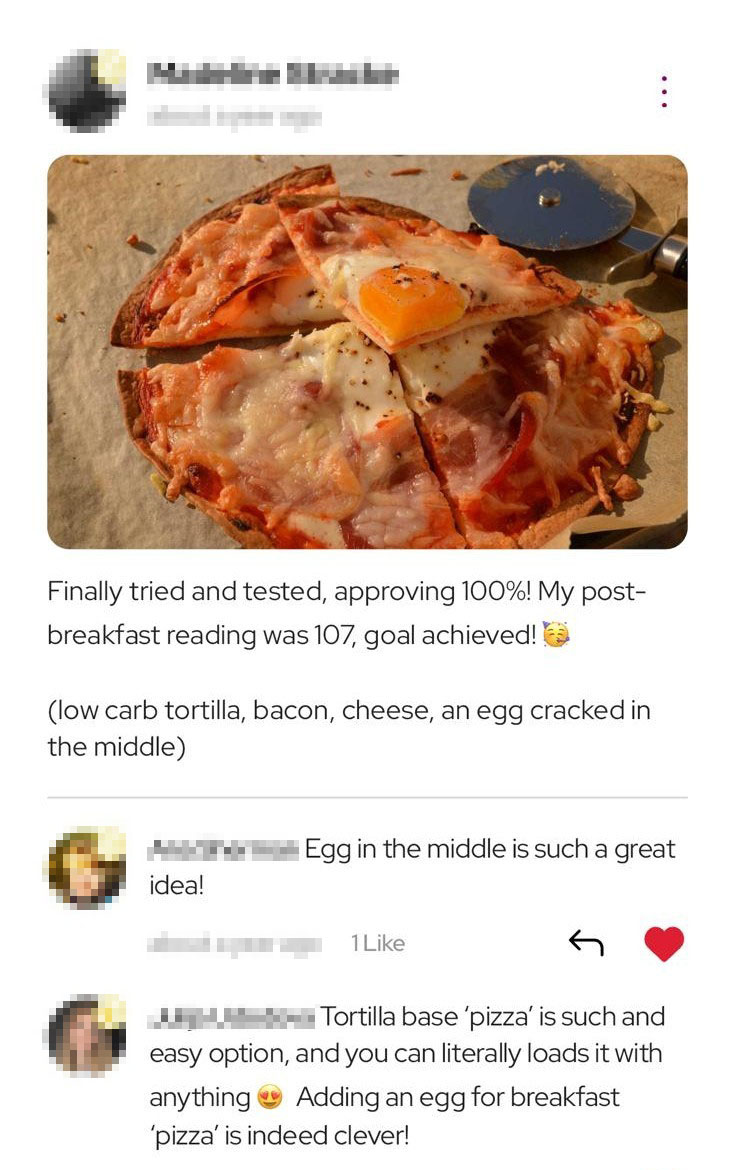Open the three-dot post options menu
Image resolution: width=735 pixels, height=1170 pixels.
point(664,91)
